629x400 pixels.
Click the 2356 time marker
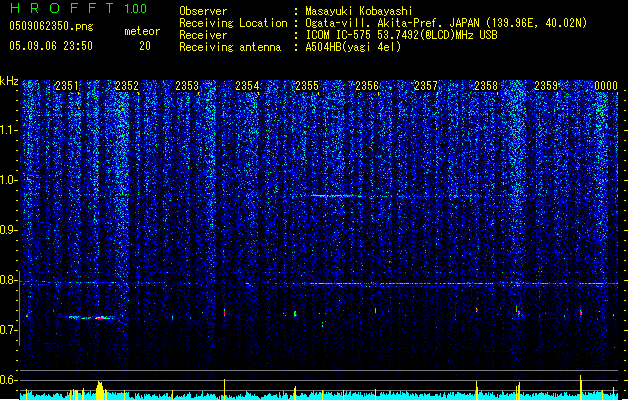[x=367, y=86]
